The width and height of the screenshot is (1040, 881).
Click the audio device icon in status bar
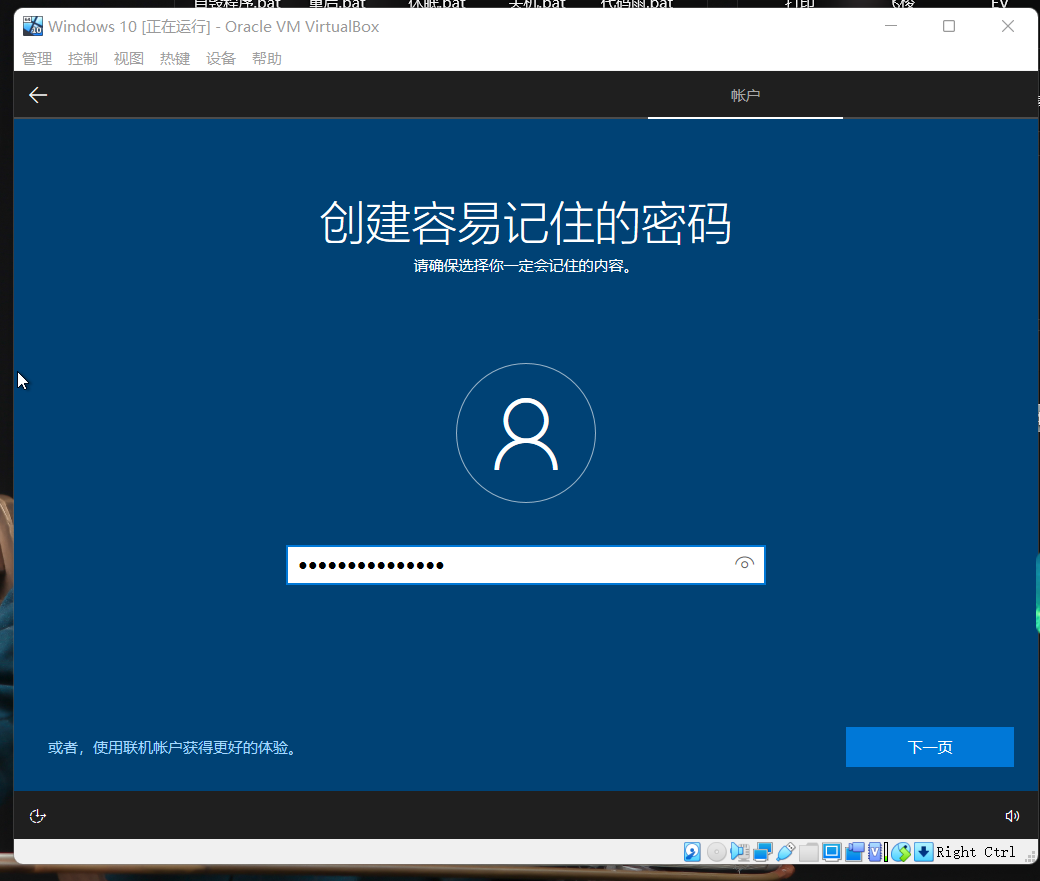tap(740, 851)
